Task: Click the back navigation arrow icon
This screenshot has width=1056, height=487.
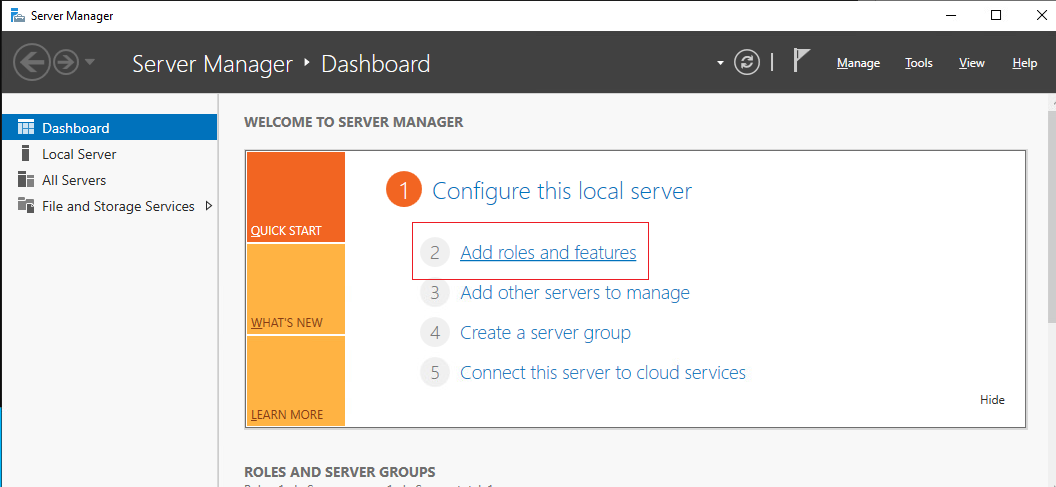Action: coord(31,63)
